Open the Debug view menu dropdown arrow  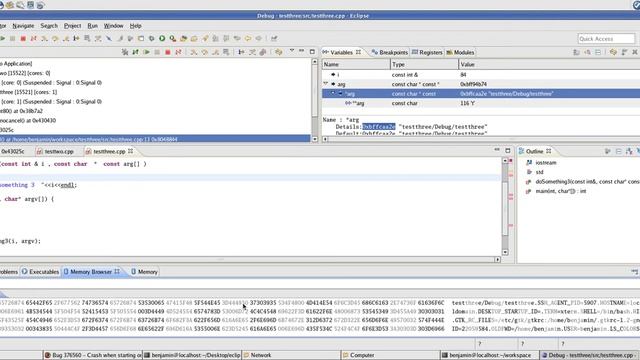292,51
